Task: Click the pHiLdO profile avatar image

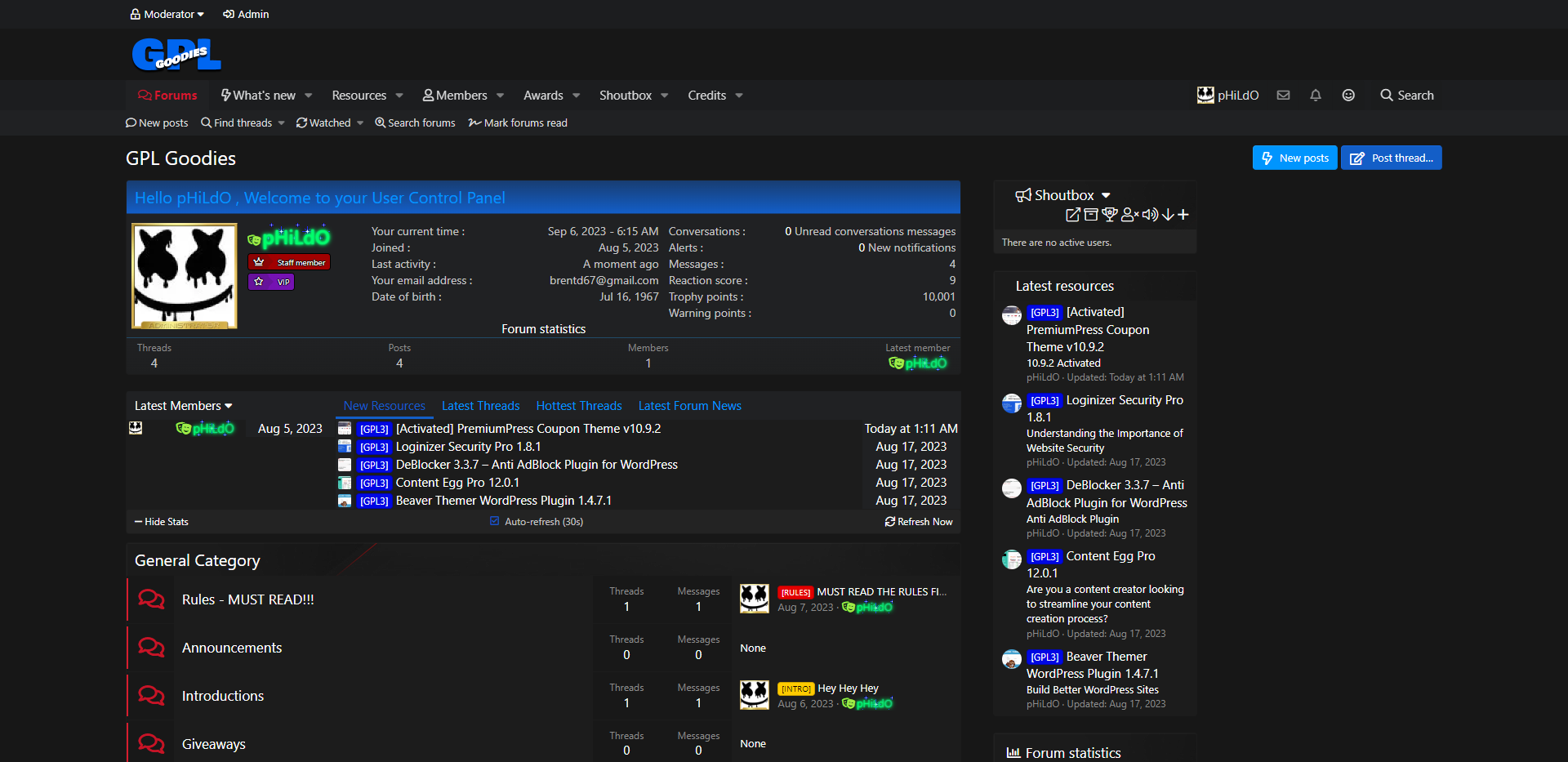Action: [x=185, y=276]
